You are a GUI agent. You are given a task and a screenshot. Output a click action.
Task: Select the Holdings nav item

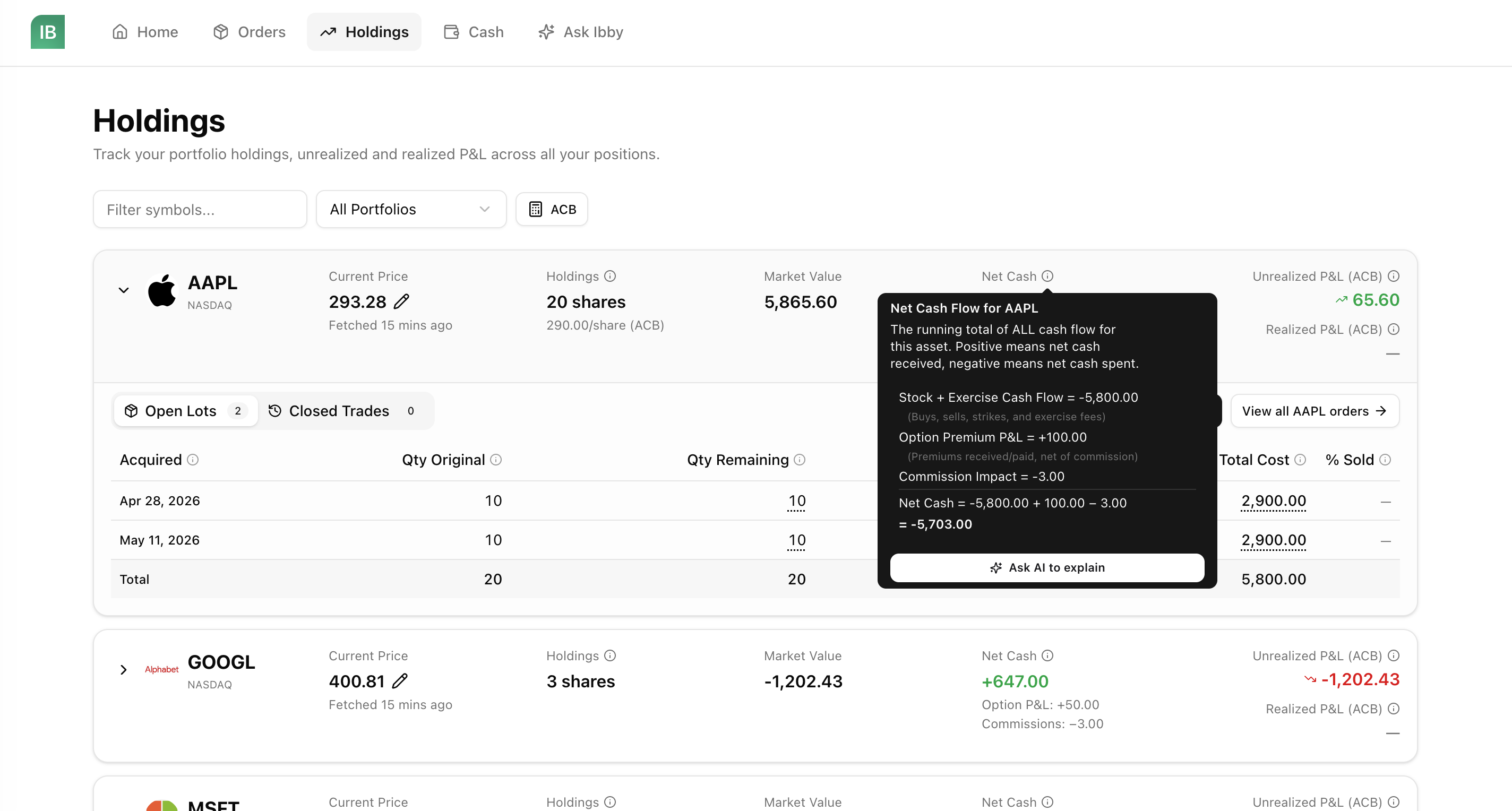[x=364, y=32]
